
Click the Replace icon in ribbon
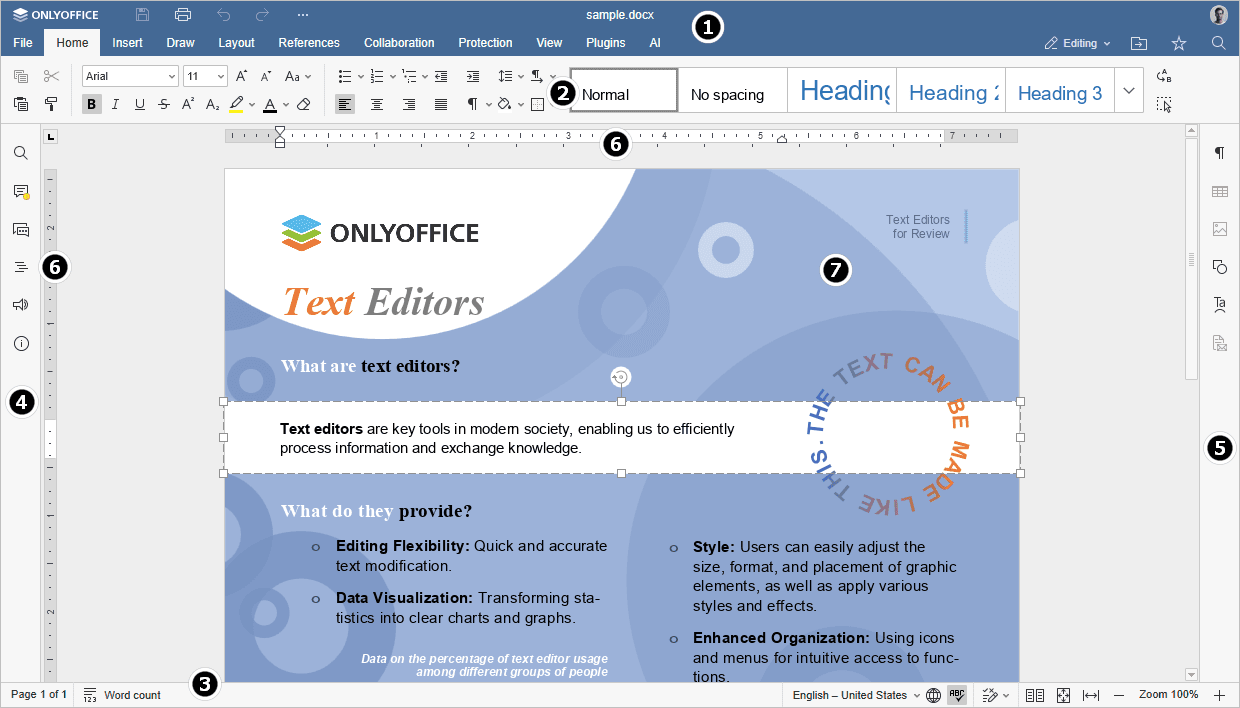pos(1163,76)
